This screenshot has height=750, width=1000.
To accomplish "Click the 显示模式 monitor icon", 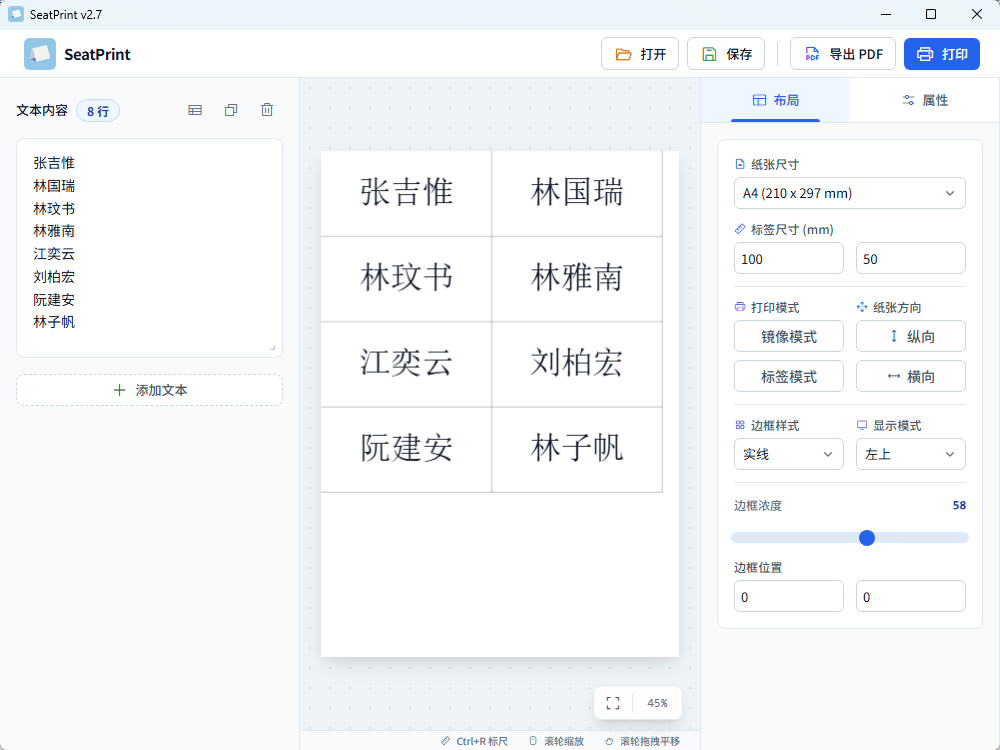I will (862, 425).
